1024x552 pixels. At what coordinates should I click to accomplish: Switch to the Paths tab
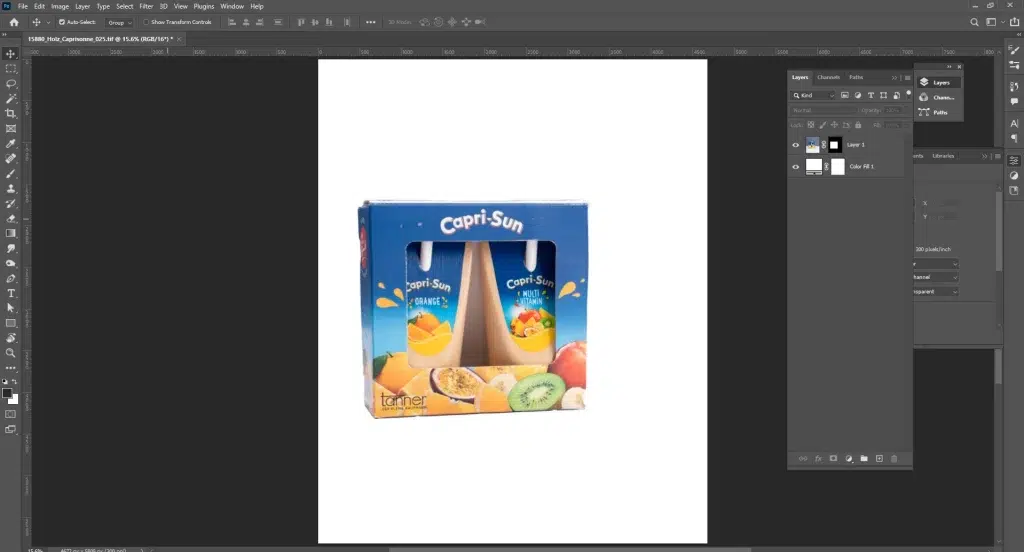pos(856,77)
